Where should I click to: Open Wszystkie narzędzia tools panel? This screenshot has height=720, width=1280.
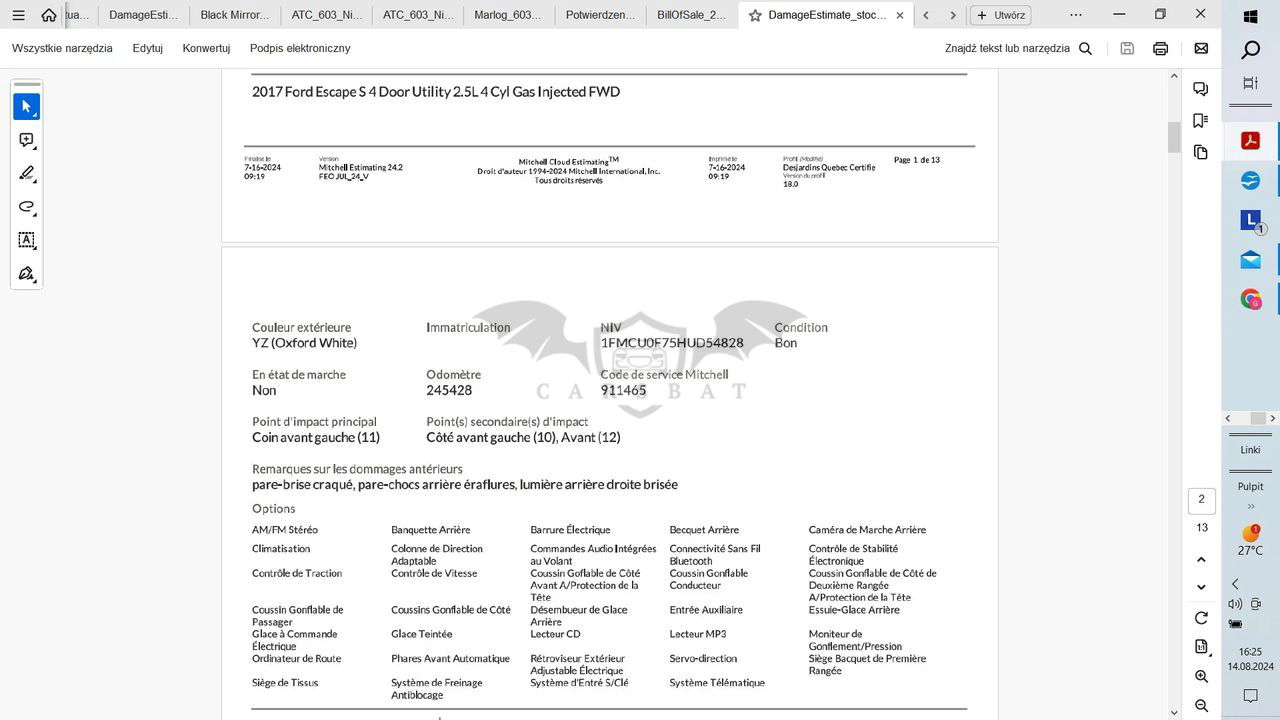click(x=62, y=48)
